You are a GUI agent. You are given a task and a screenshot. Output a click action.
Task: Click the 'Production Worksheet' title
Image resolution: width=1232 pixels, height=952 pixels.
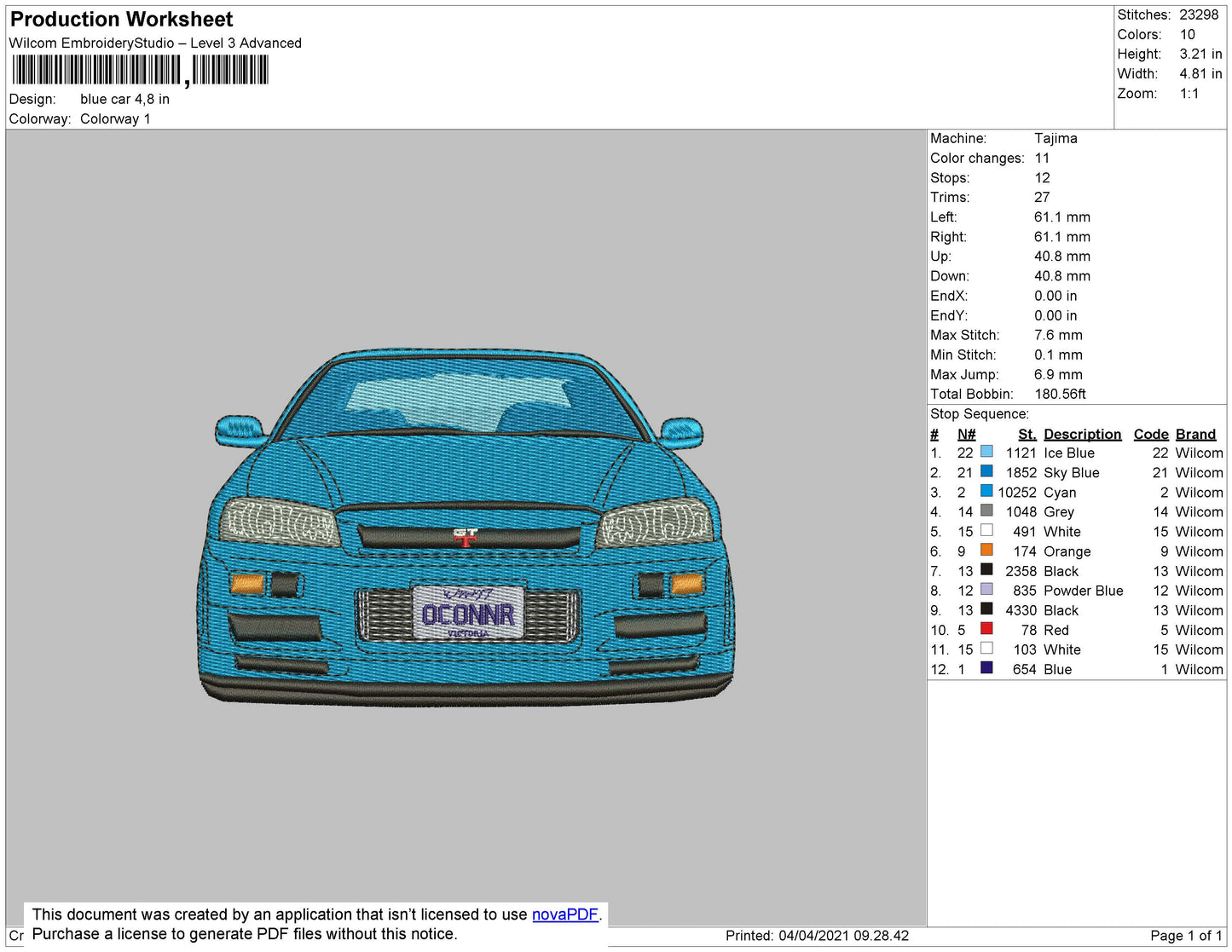pyautogui.click(x=121, y=20)
